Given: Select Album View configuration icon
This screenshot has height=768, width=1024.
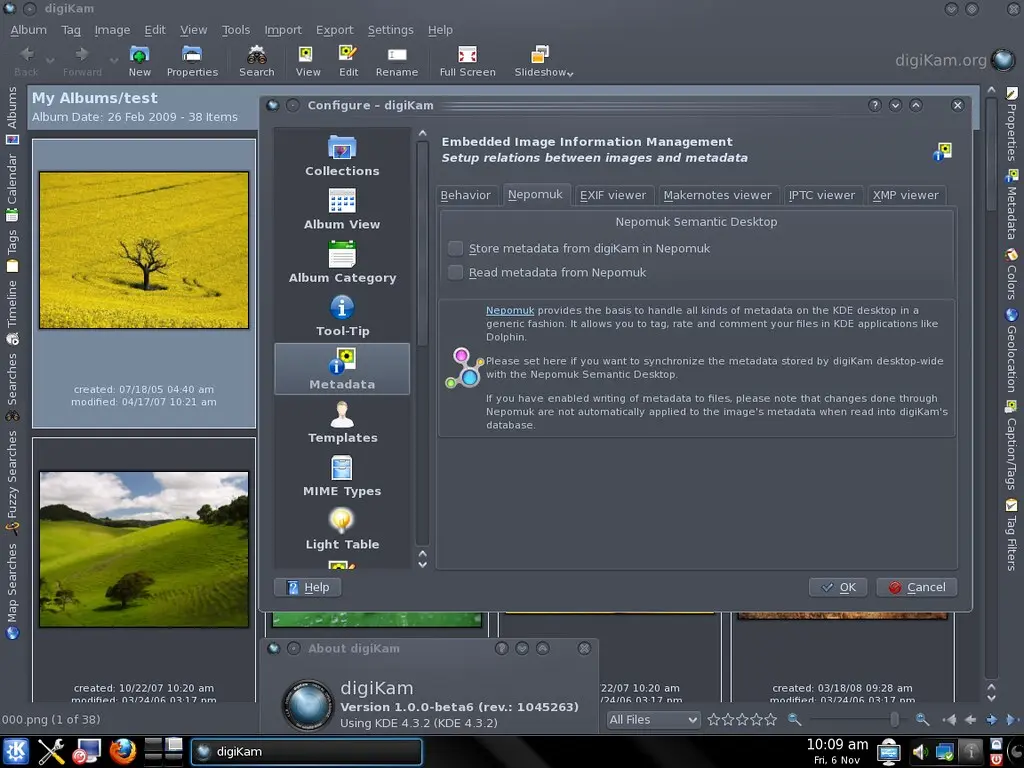Looking at the screenshot, I should [342, 209].
